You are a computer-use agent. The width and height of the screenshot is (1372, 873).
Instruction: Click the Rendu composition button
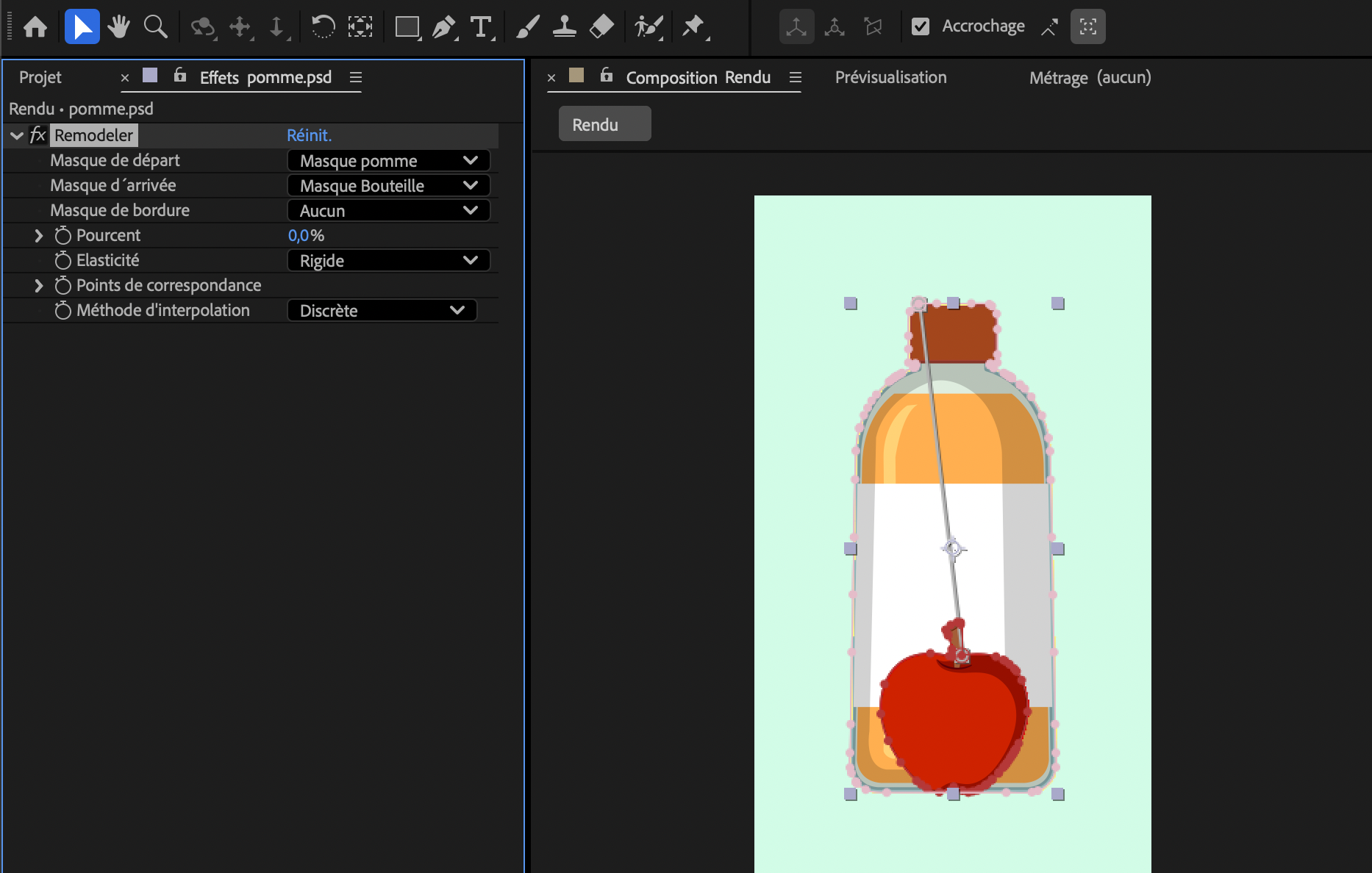604,124
